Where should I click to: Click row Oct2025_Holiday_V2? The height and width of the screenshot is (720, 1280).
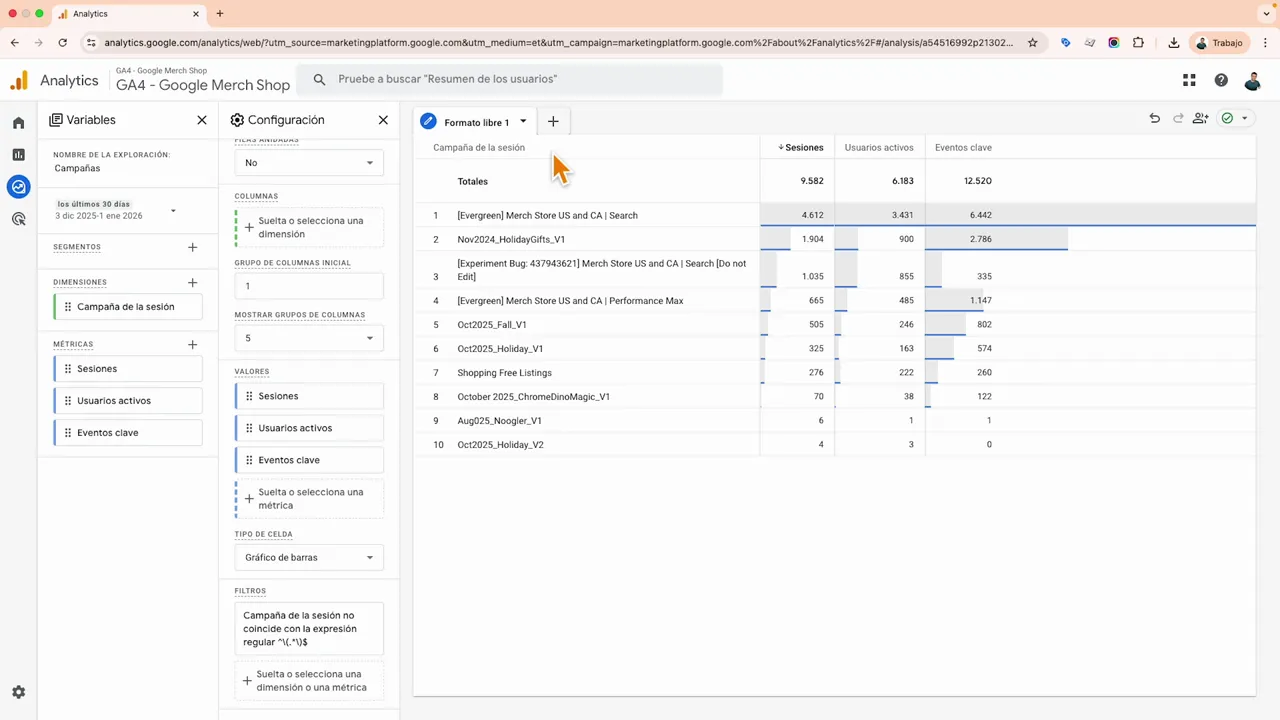click(x=835, y=445)
